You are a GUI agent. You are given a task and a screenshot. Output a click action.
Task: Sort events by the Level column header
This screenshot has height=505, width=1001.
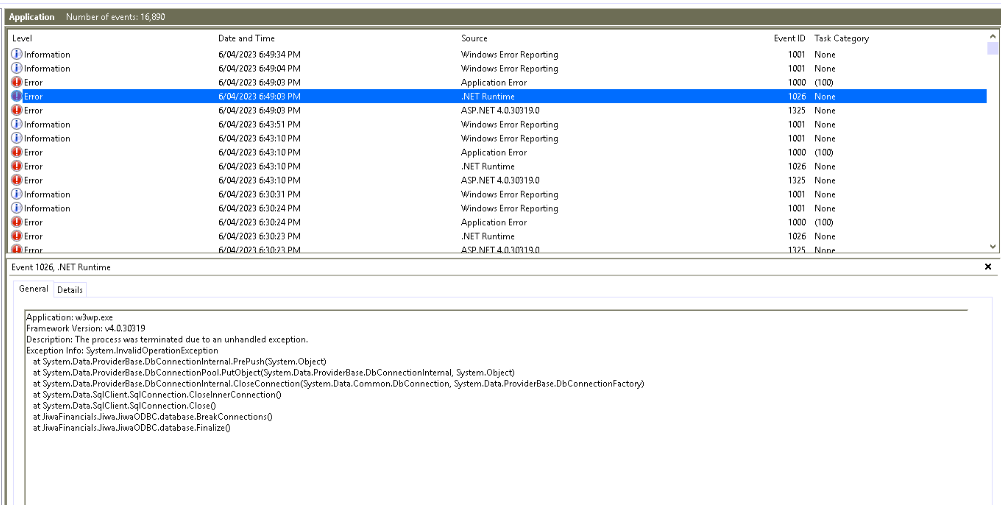pos(22,38)
